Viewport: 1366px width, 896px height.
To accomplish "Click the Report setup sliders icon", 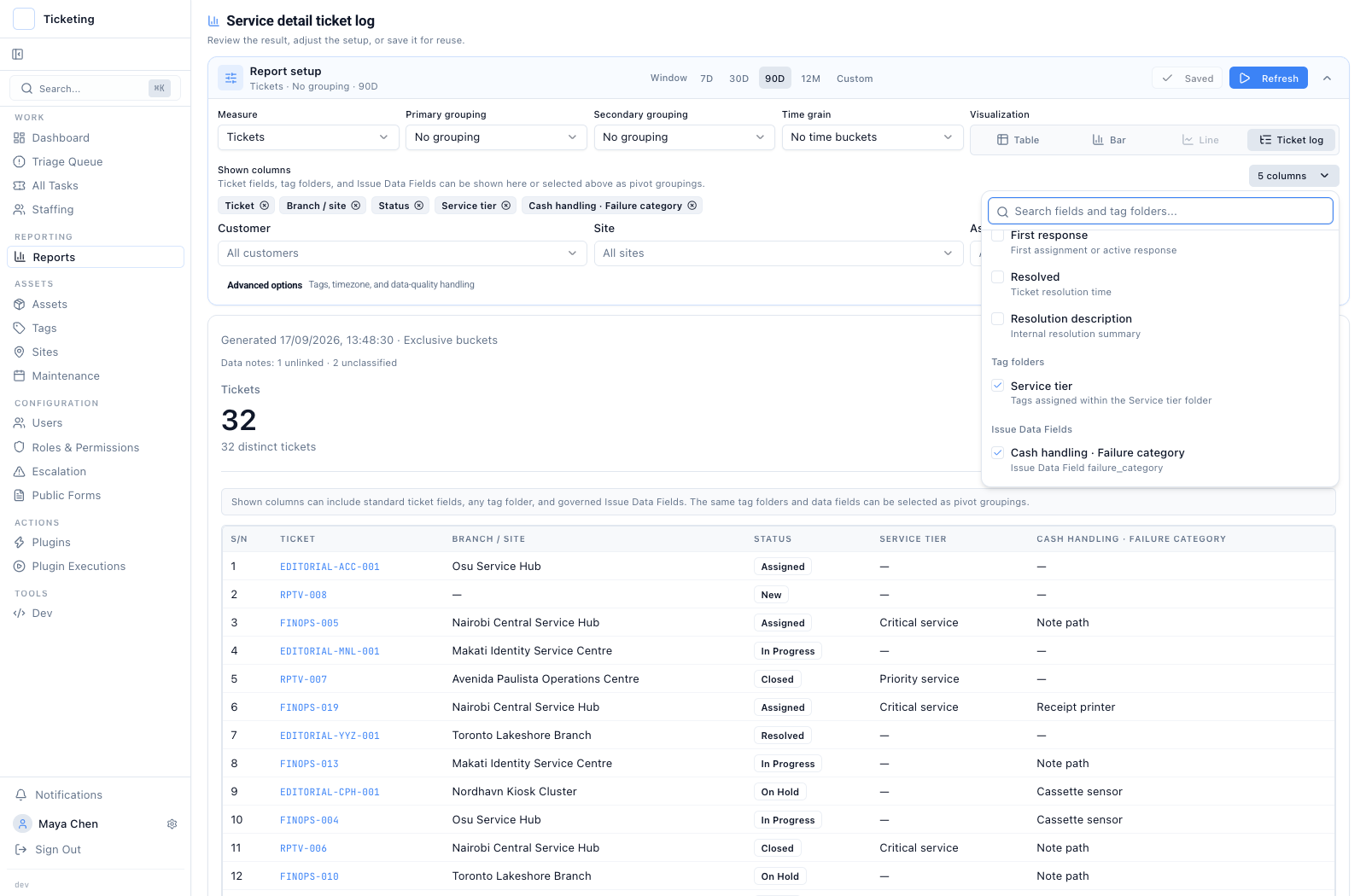I will tap(231, 79).
